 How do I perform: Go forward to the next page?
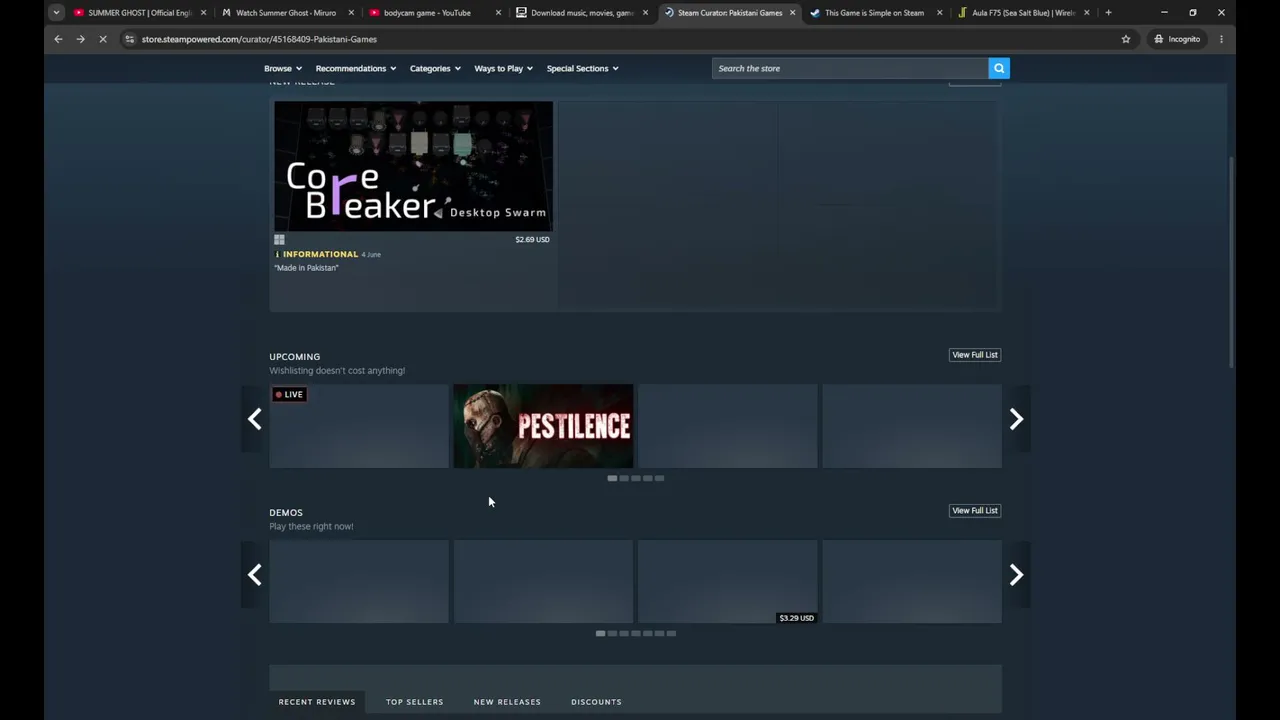80,39
